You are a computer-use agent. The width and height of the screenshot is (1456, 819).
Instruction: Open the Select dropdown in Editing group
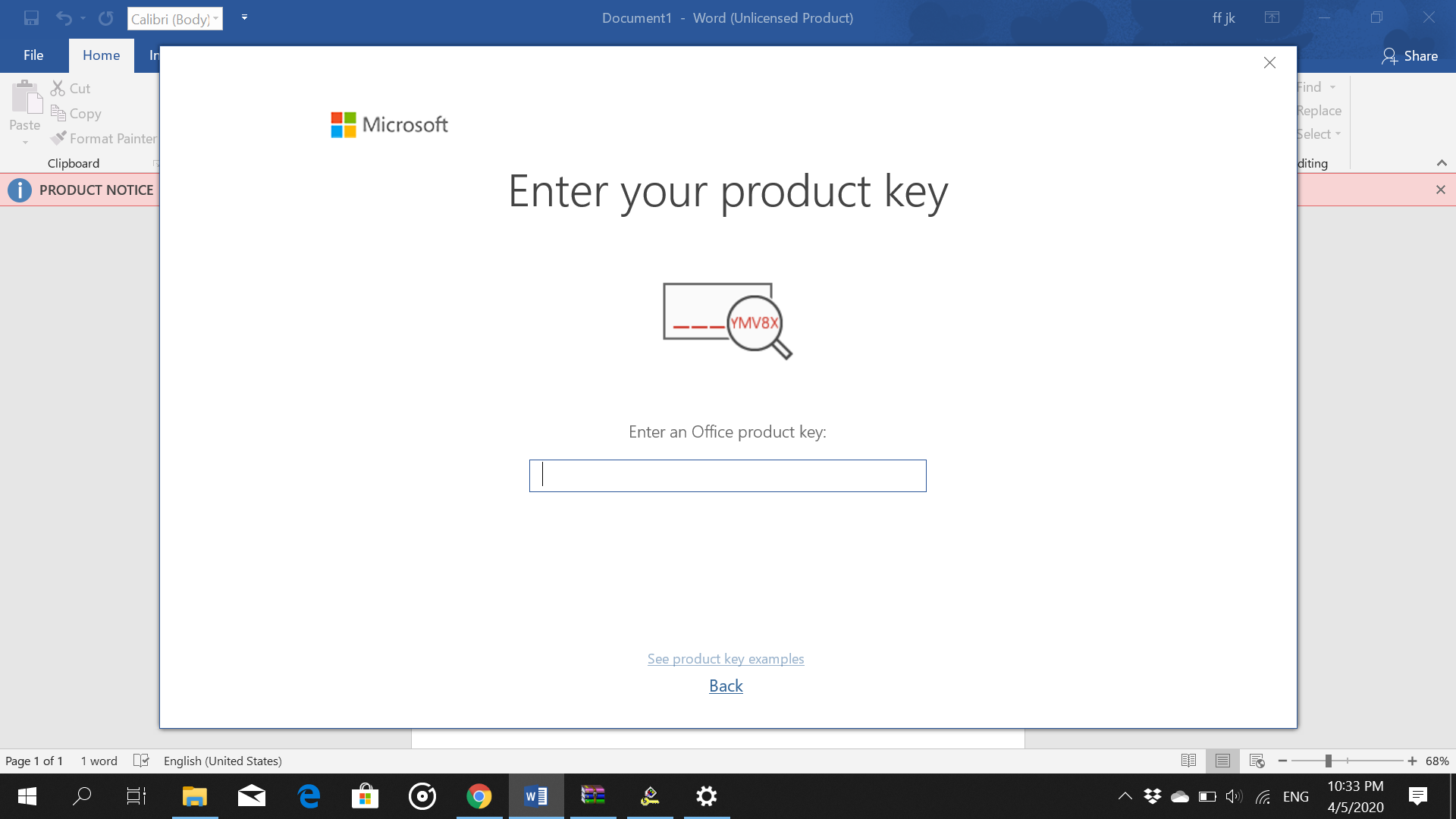pyautogui.click(x=1319, y=134)
